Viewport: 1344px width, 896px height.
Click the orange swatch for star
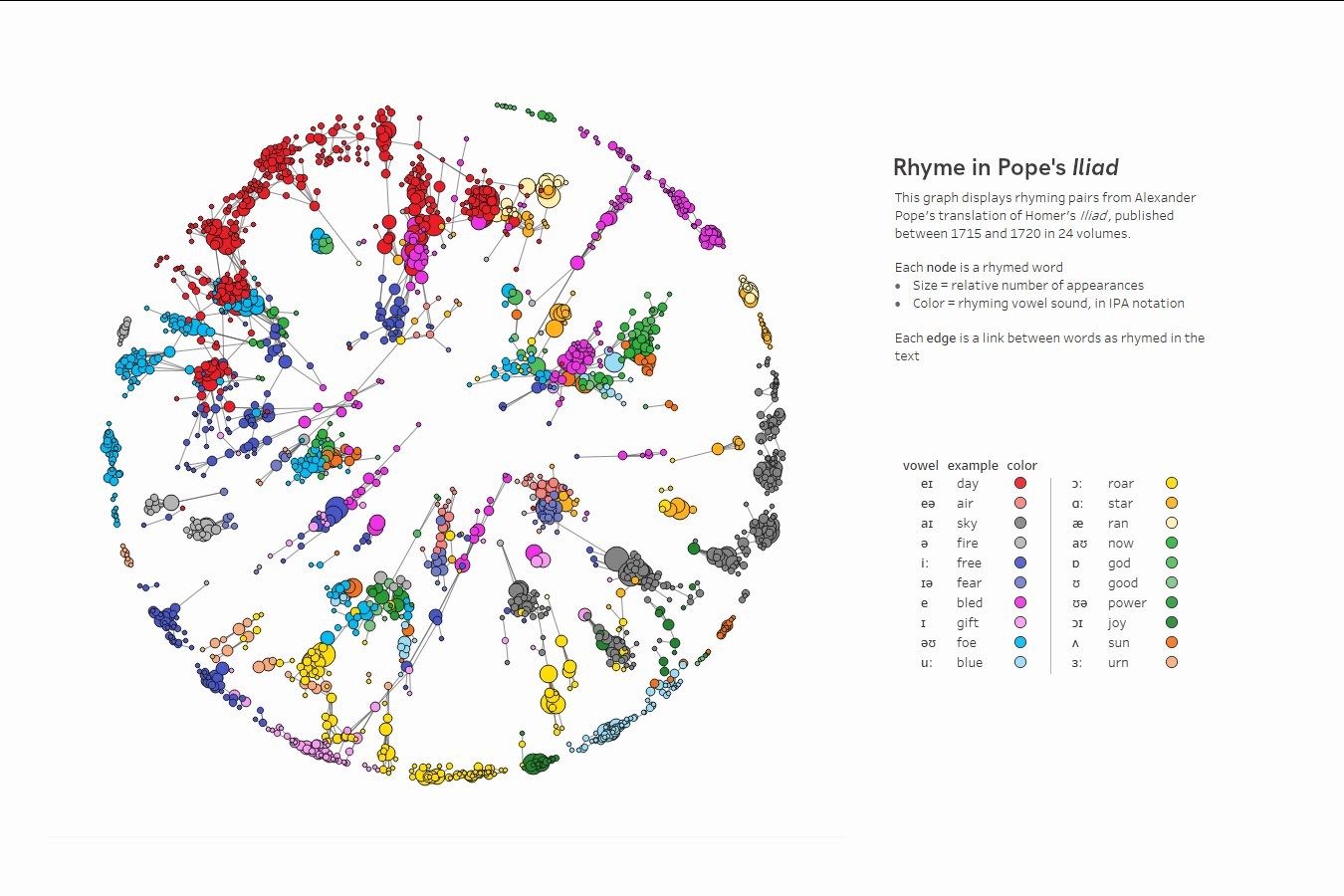click(1172, 503)
